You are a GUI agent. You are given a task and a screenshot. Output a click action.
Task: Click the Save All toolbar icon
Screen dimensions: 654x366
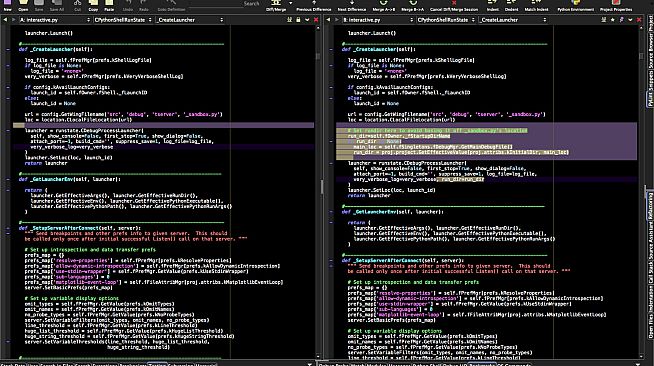tap(57, 5)
